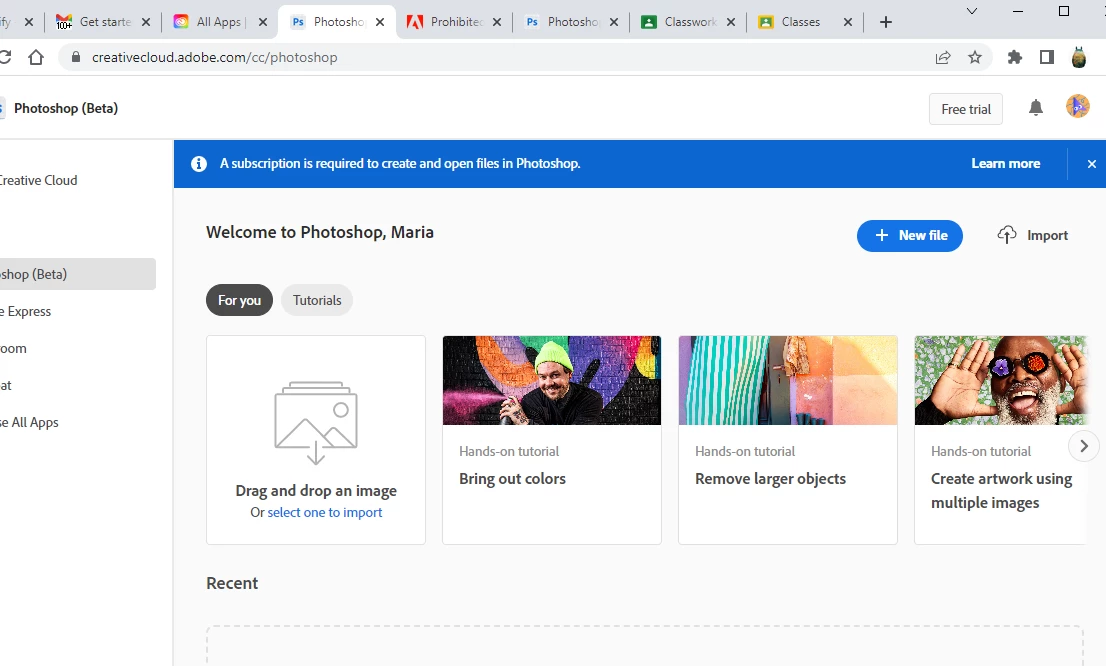This screenshot has width=1106, height=666.
Task: Open the extensions puzzle icon
Action: [x=1015, y=57]
